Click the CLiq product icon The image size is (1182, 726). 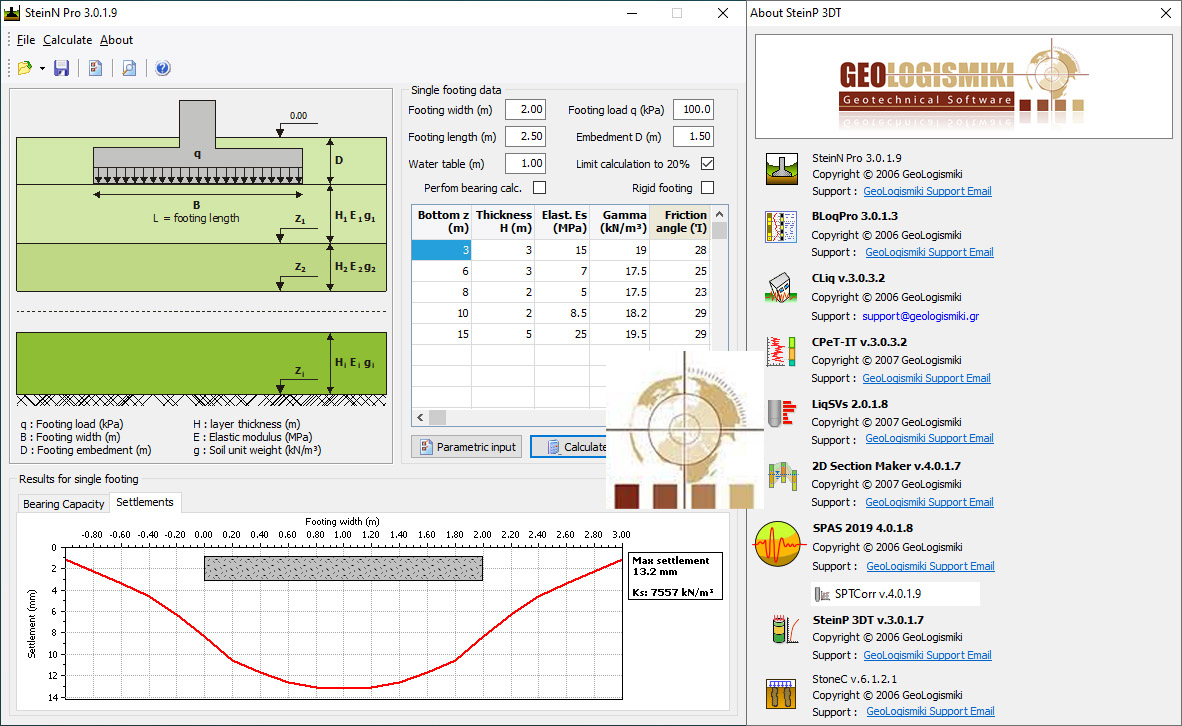(779, 288)
